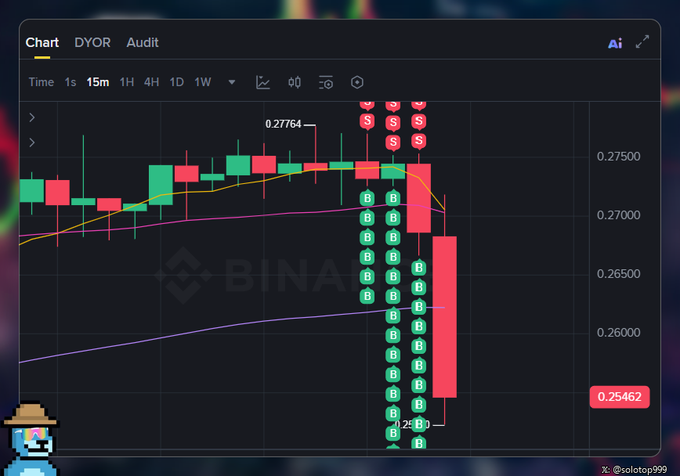This screenshot has width=680, height=476.
Task: Expand the upper indicator chevron
Action: 32,117
